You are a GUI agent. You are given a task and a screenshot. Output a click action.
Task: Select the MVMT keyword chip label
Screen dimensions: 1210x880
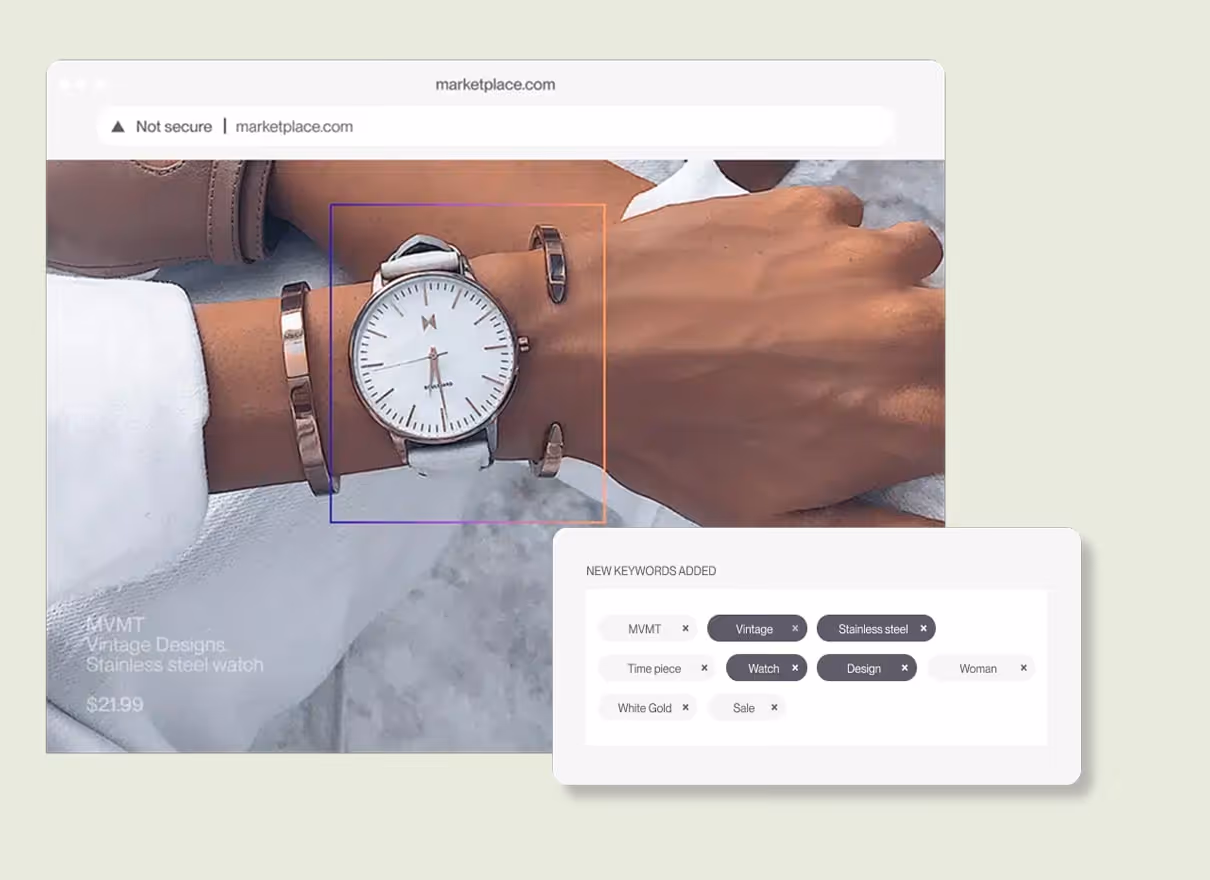point(644,629)
